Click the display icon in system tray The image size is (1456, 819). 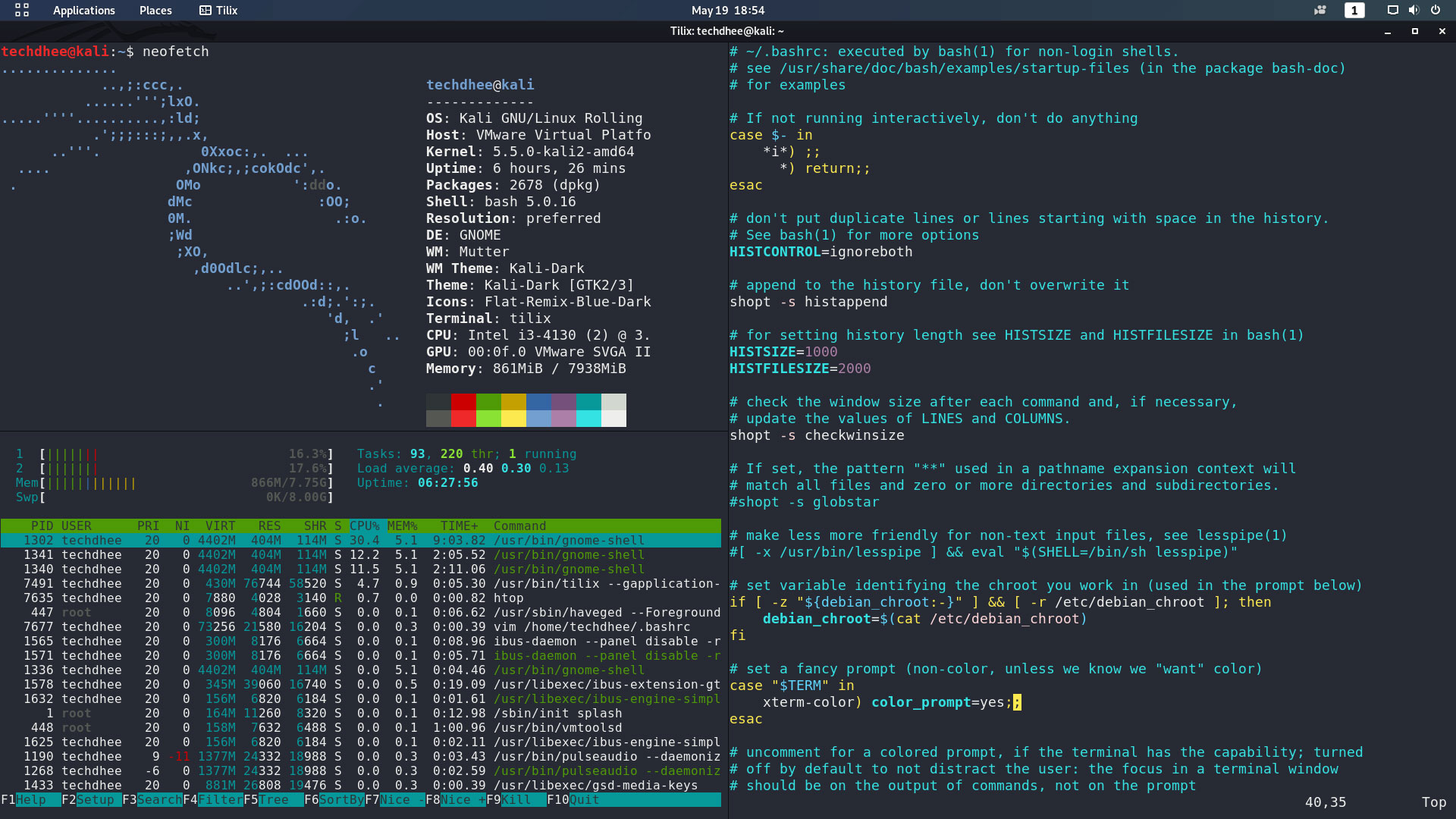click(1392, 11)
